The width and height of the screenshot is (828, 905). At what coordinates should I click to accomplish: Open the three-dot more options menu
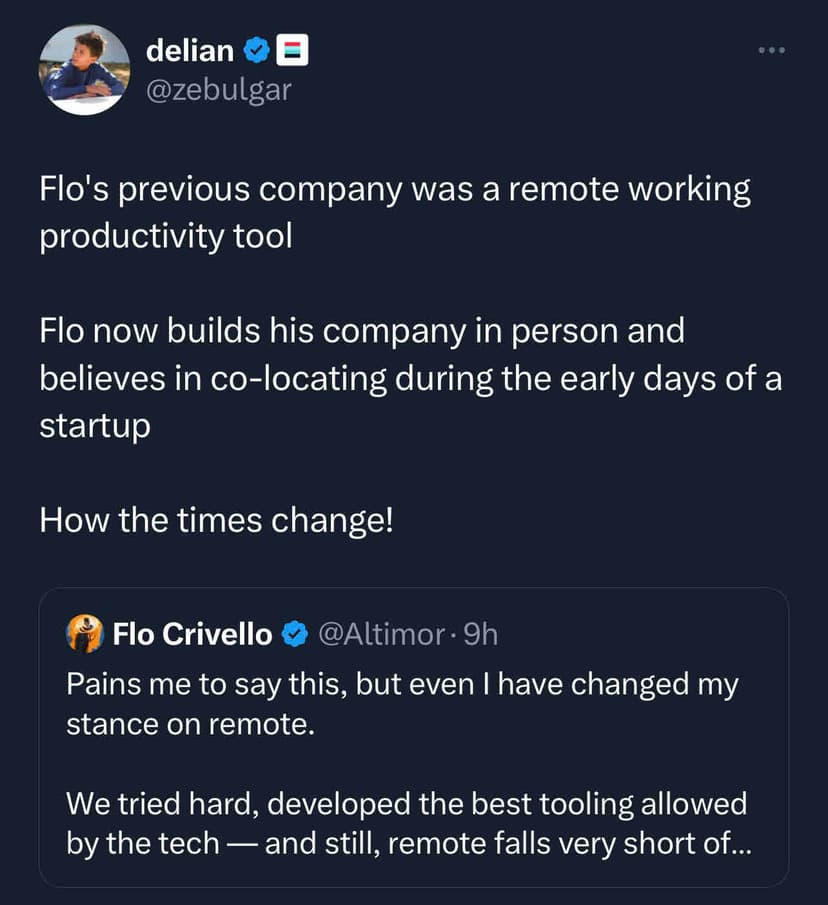coord(771,49)
